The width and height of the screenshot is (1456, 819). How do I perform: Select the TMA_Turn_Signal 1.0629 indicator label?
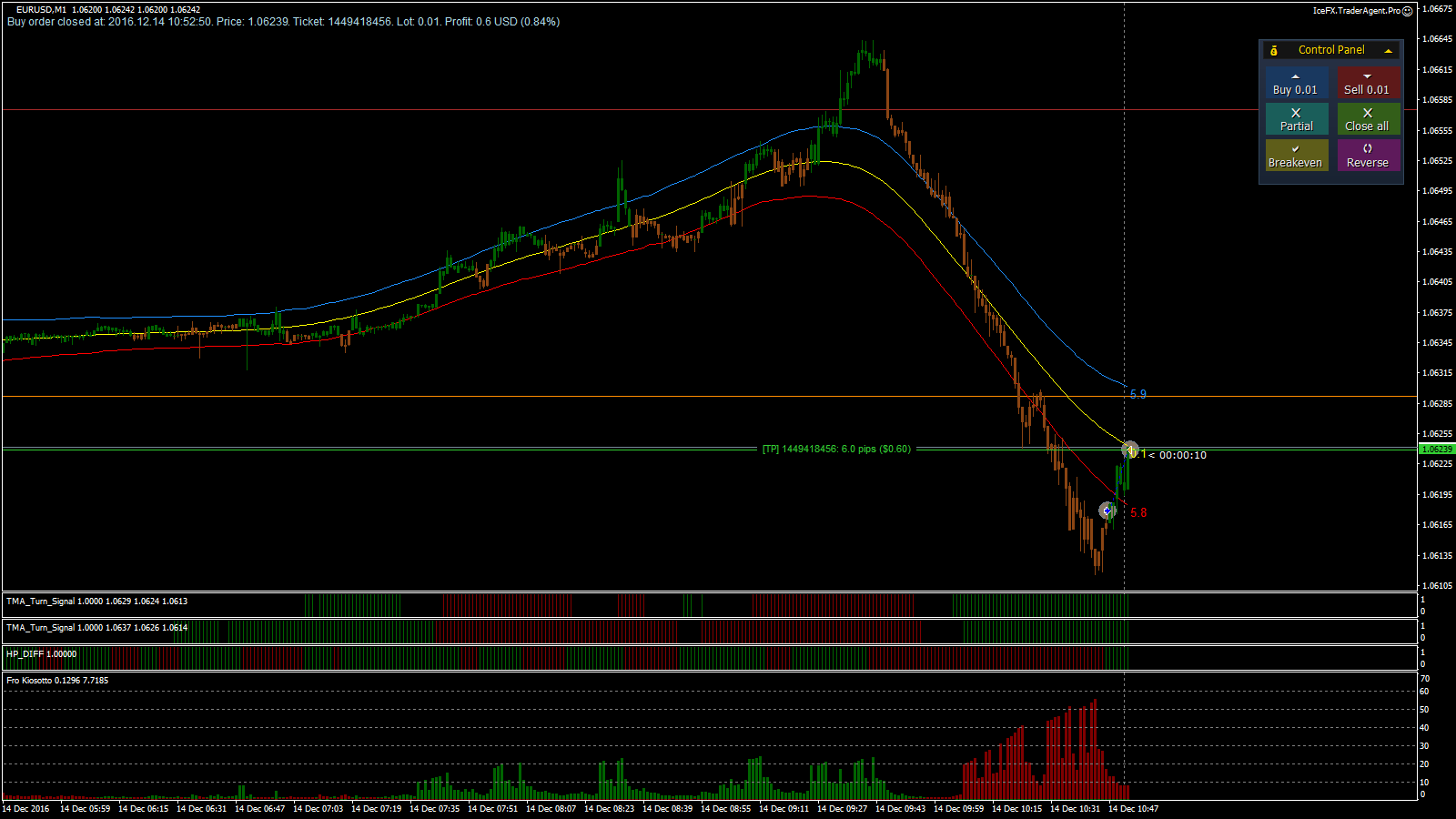coord(97,602)
